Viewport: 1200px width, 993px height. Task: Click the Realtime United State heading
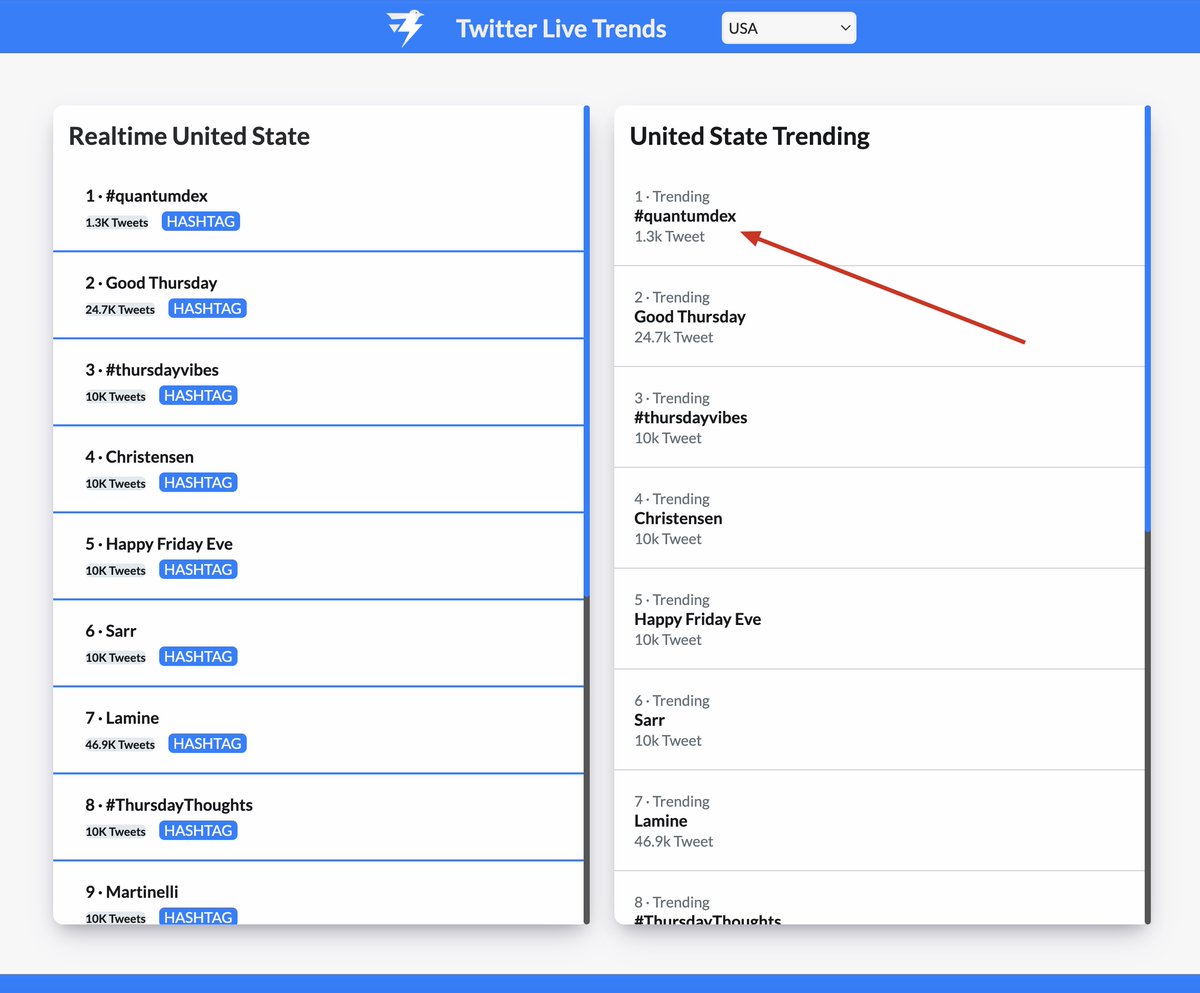point(189,136)
